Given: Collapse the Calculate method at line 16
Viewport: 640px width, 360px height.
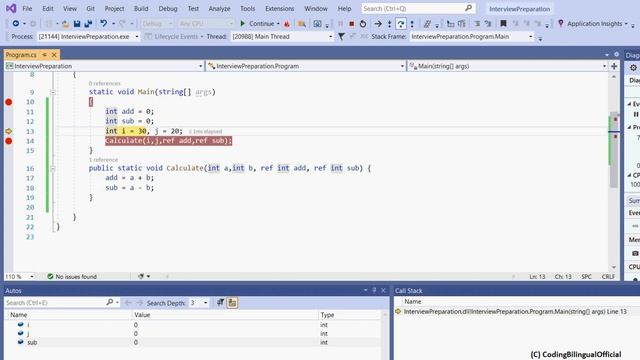Looking at the screenshot, I should click(53, 168).
